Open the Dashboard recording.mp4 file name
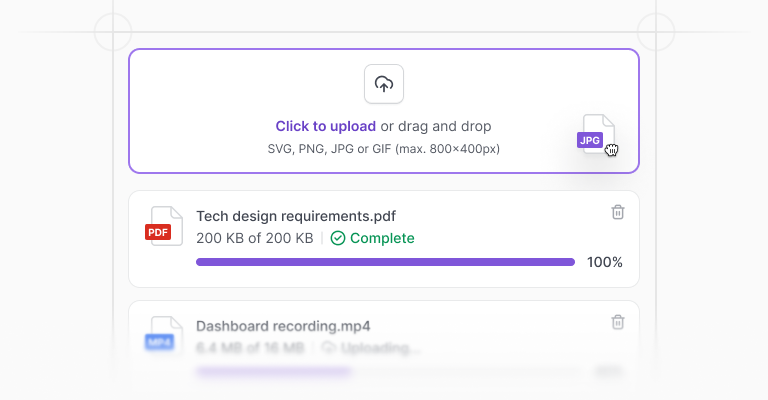The image size is (768, 400). pyautogui.click(x=283, y=326)
